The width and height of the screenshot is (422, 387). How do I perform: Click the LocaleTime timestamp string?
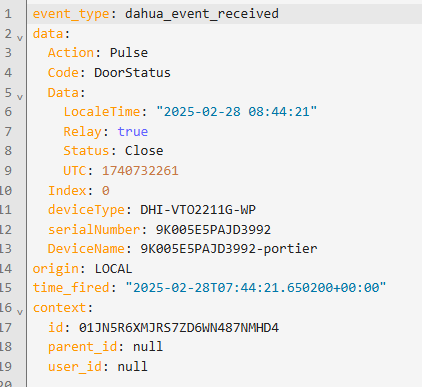coord(237,112)
